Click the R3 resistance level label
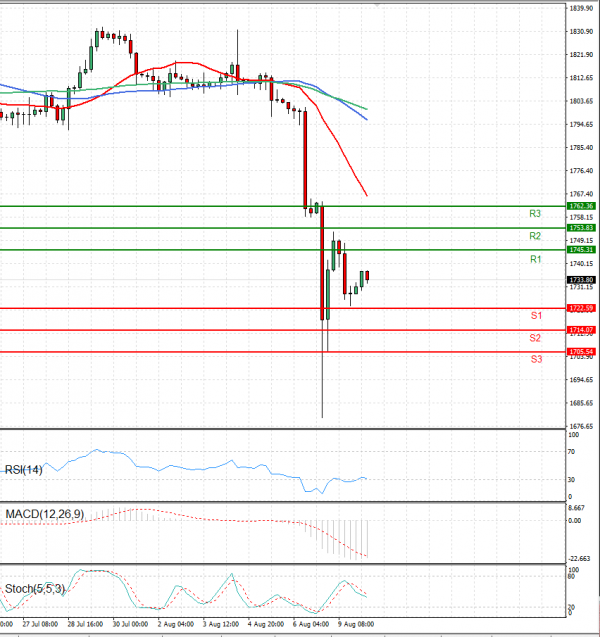 535,214
